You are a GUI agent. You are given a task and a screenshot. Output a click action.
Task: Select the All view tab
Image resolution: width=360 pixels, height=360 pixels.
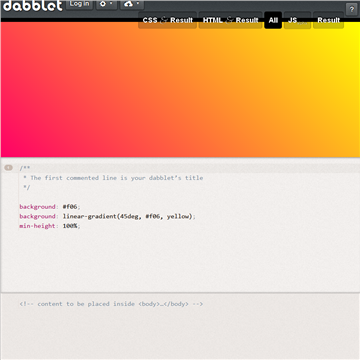click(x=273, y=20)
